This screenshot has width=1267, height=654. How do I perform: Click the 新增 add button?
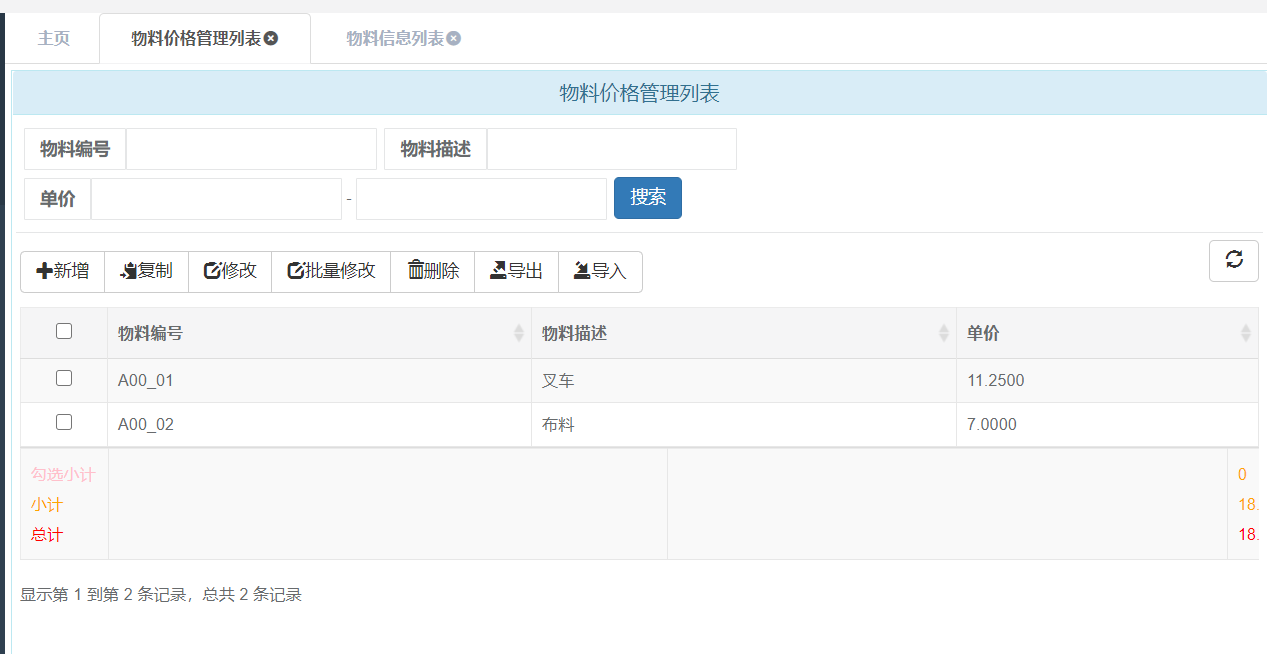tap(62, 271)
